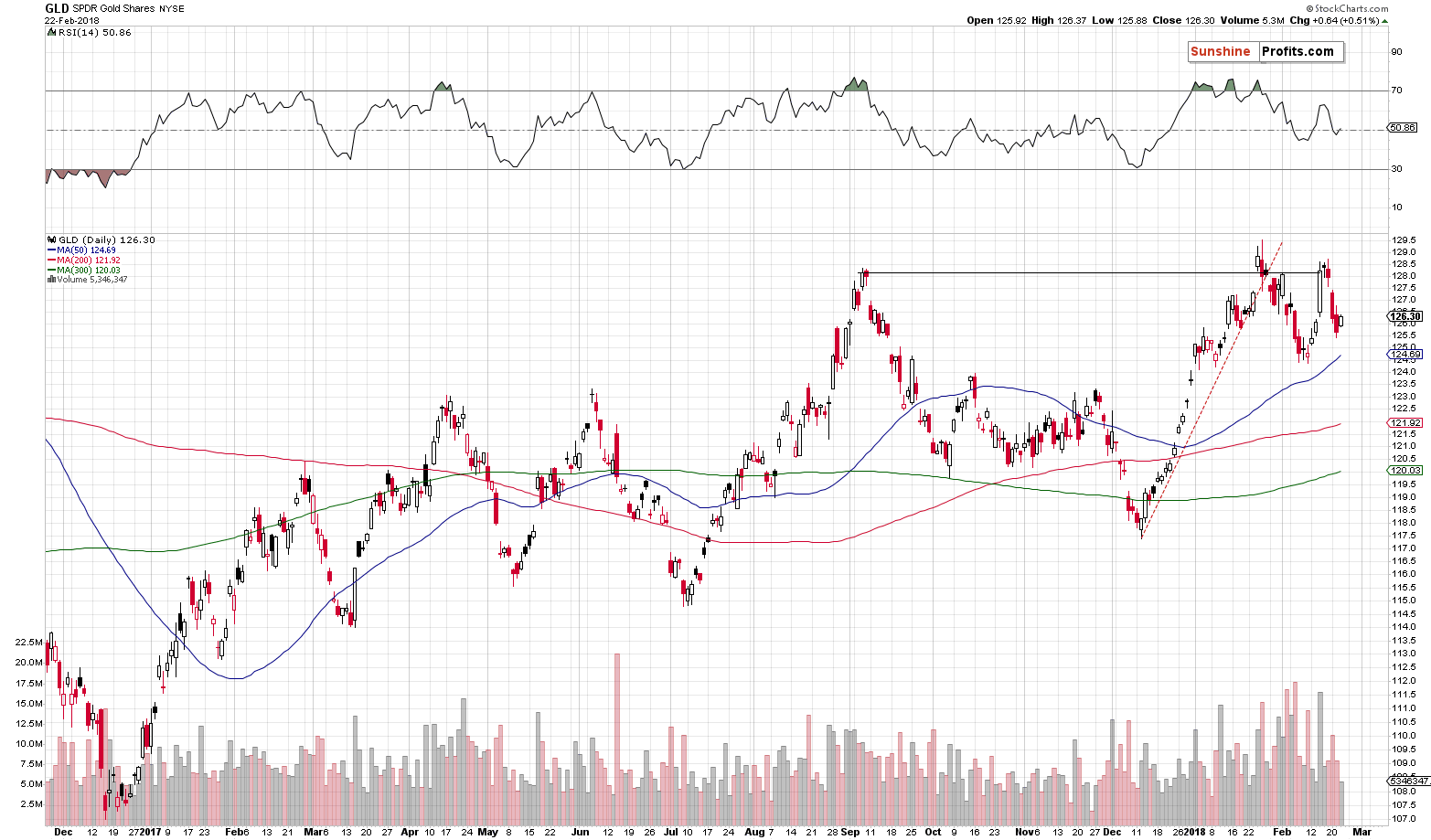
Task: Click the RSI axis label 10
Action: point(1397,207)
